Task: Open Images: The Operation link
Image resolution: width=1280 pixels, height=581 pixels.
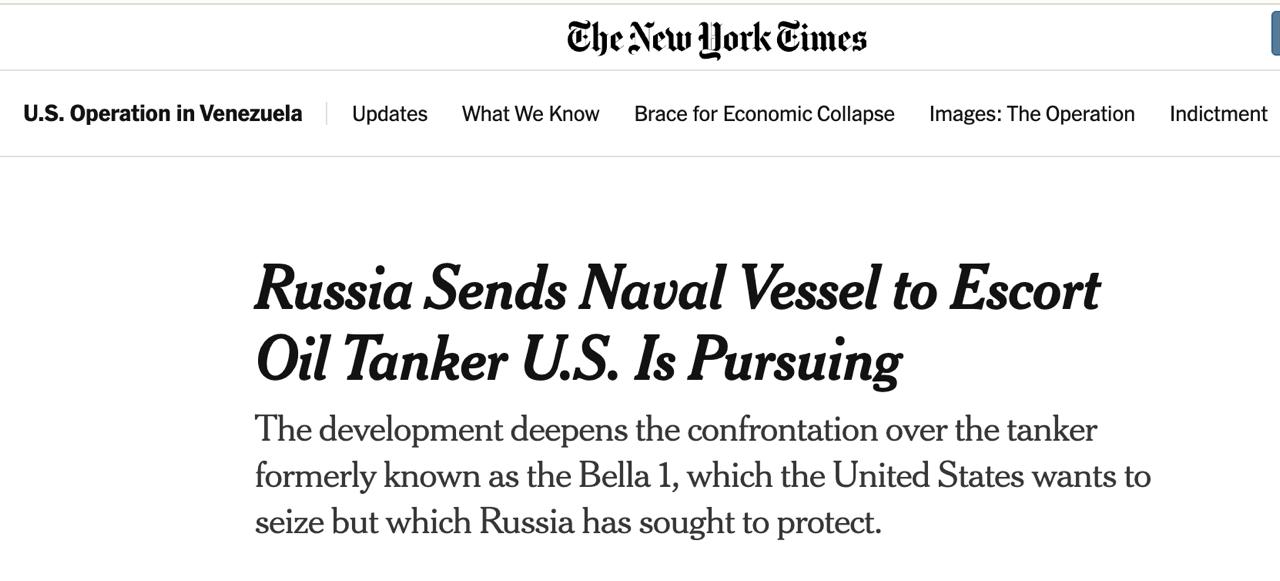Action: [1031, 114]
